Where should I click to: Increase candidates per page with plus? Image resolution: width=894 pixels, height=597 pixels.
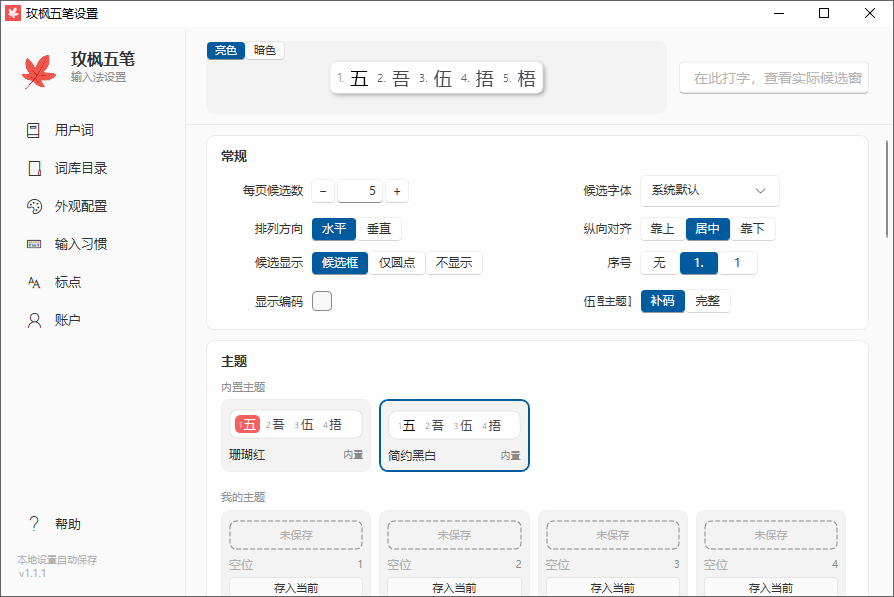pyautogui.click(x=397, y=191)
